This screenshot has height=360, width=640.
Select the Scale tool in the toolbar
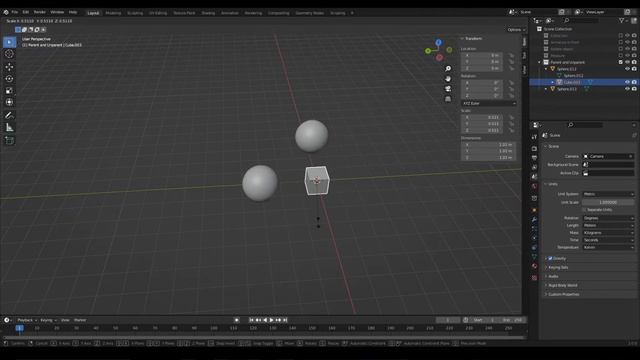pos(9,91)
